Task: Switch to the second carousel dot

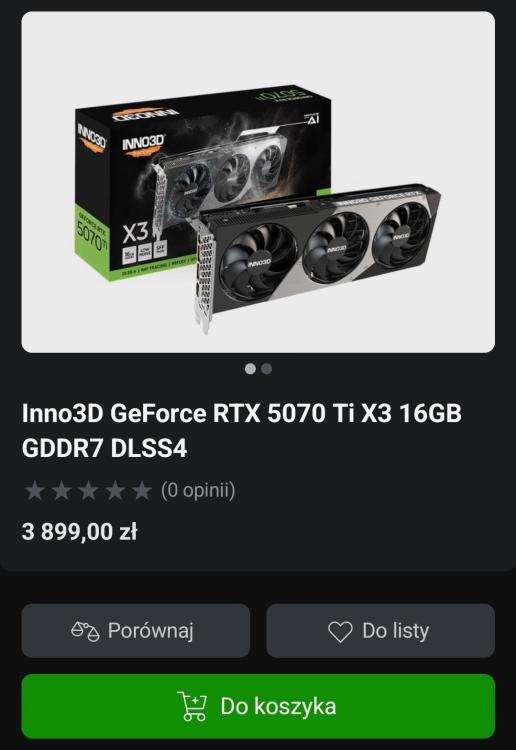Action: tap(267, 369)
